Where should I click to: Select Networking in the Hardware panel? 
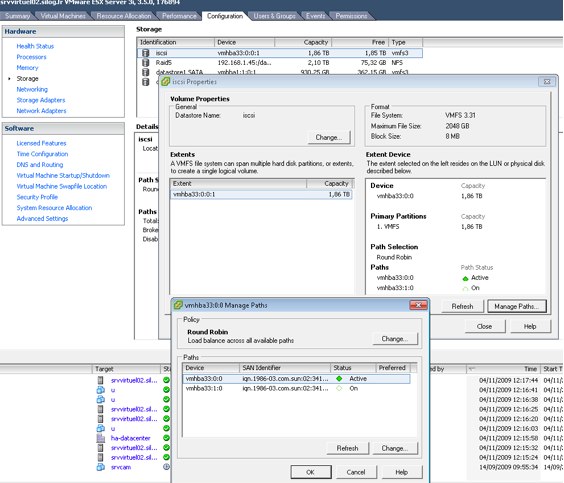click(x=32, y=89)
